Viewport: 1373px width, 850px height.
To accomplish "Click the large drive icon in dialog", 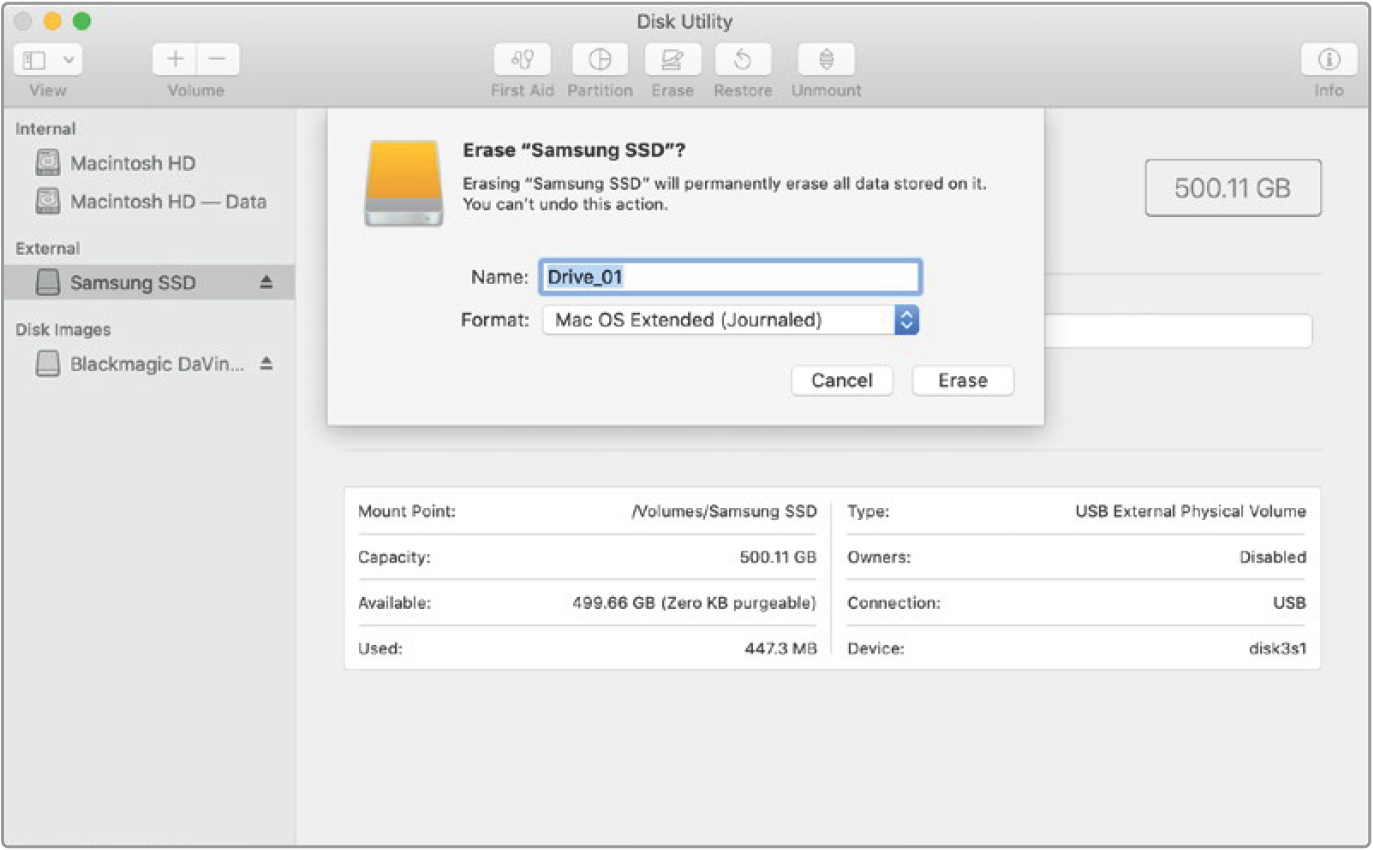I will pyautogui.click(x=401, y=183).
